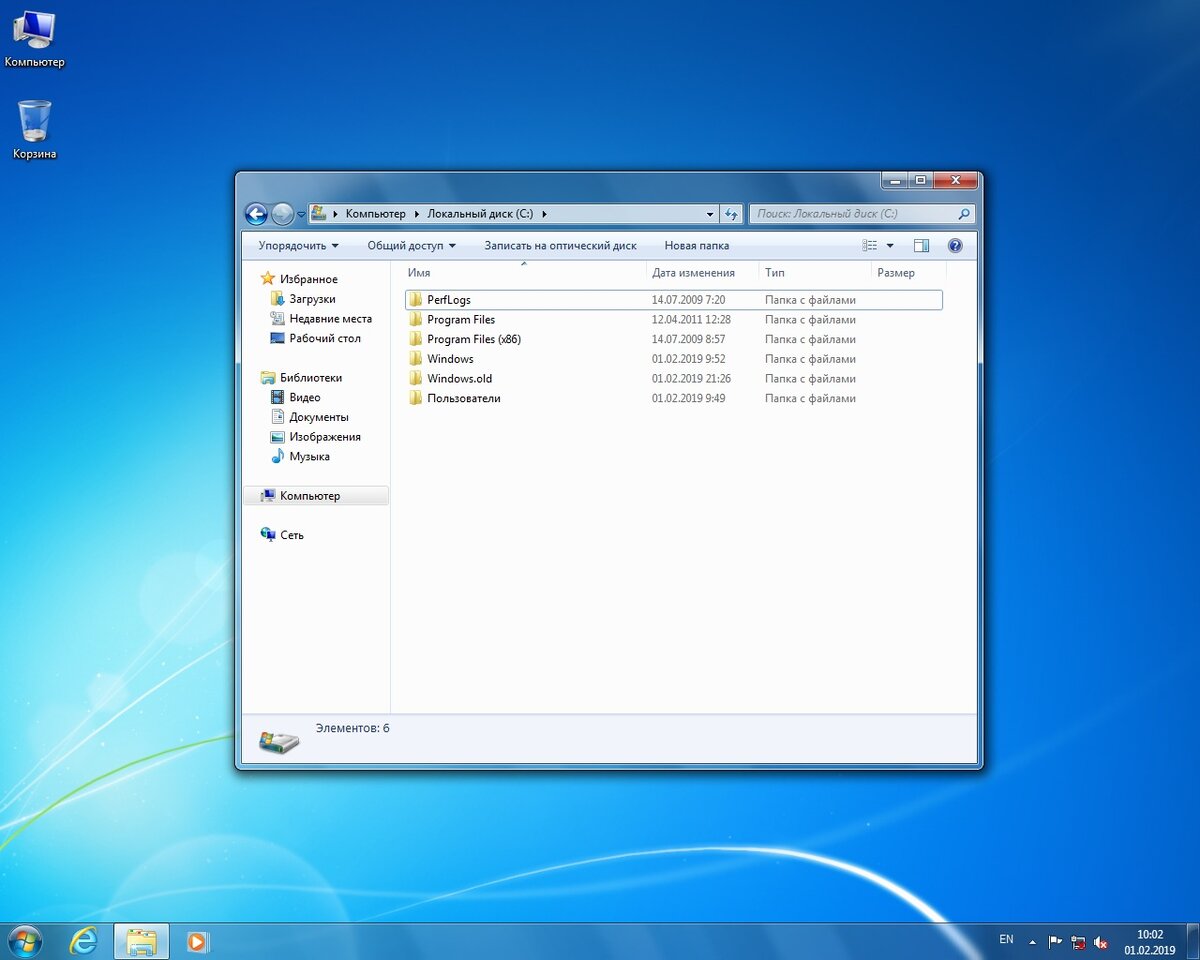Click Записать на оптический диск
This screenshot has width=1200, height=960.
[560, 245]
